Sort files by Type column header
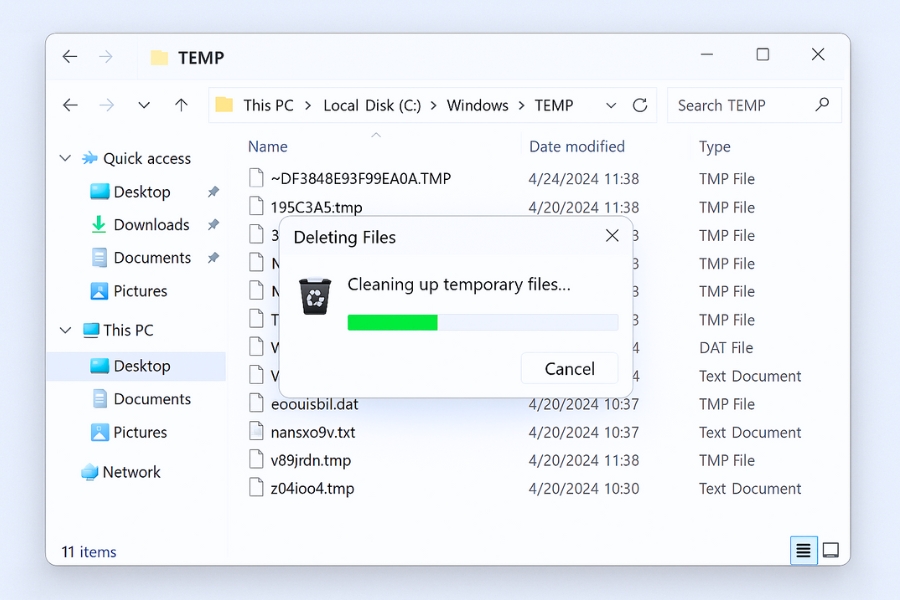This screenshot has width=900, height=600. [x=715, y=147]
